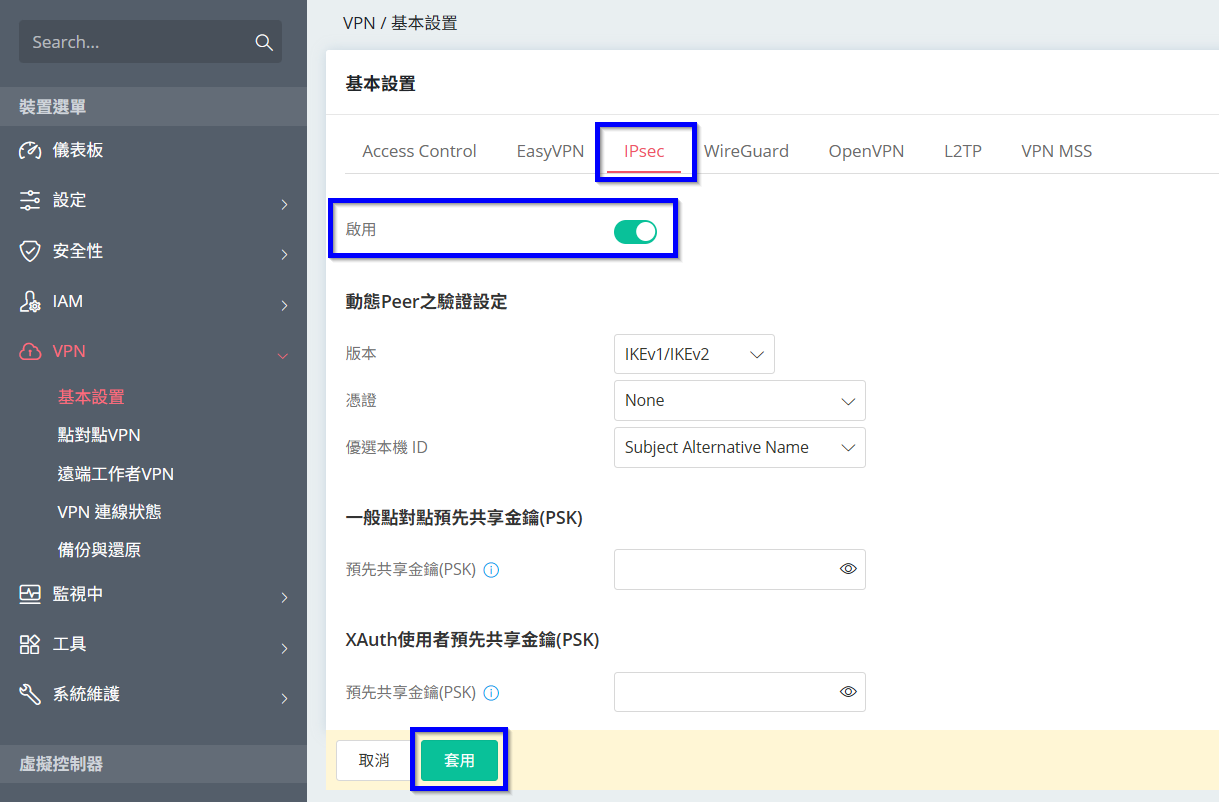Show the 一般點對點 pre-shared key
The height and width of the screenshot is (802, 1219).
[x=848, y=569]
